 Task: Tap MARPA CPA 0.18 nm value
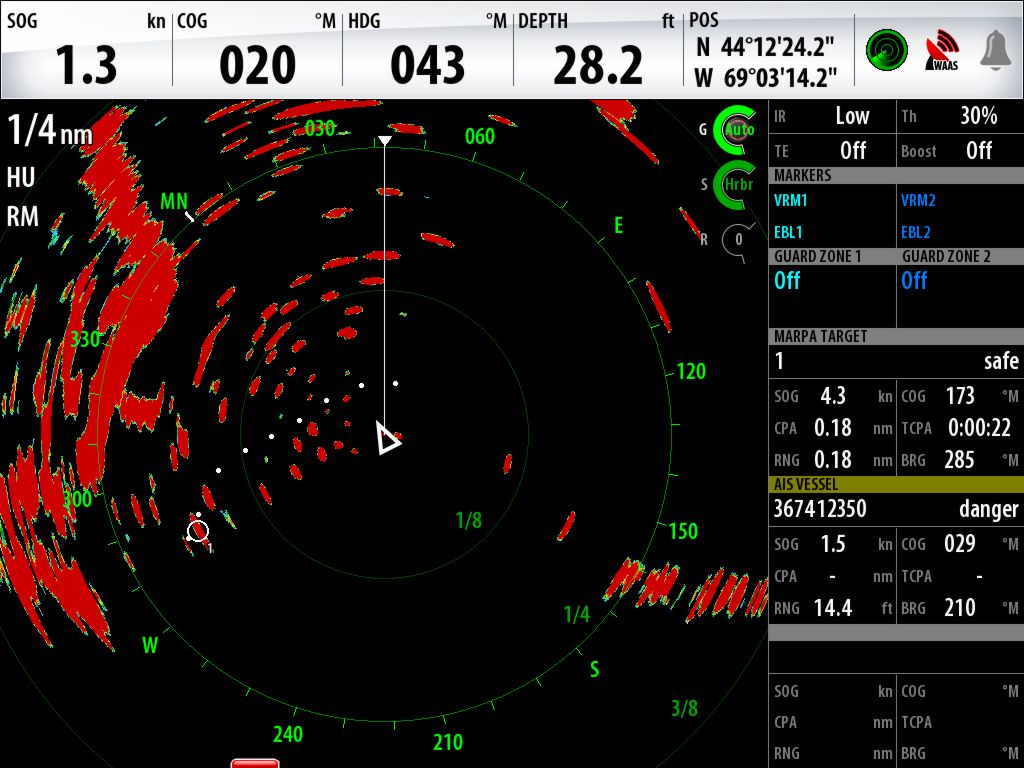833,428
